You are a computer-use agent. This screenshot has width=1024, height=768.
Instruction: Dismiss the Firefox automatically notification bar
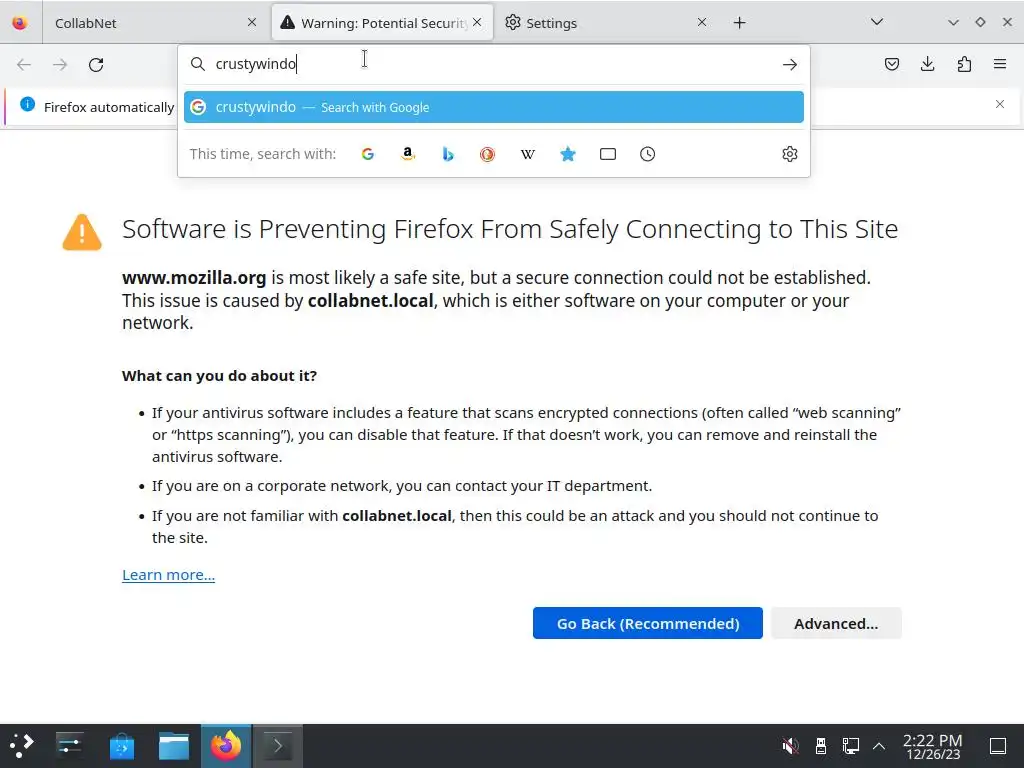tap(1000, 104)
